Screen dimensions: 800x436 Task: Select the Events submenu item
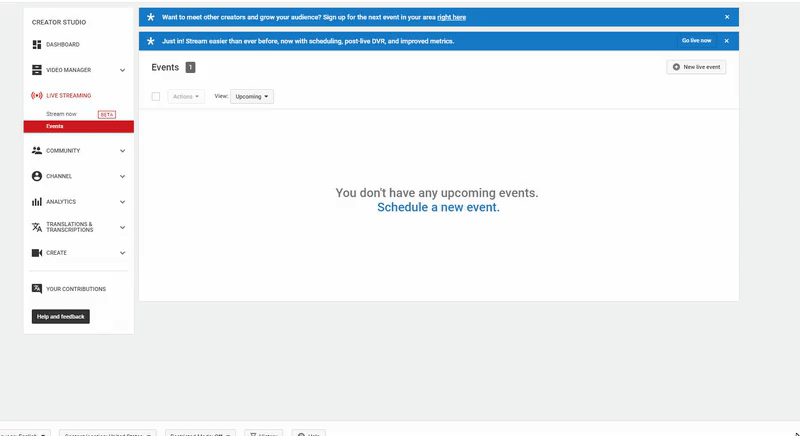pyautogui.click(x=79, y=126)
